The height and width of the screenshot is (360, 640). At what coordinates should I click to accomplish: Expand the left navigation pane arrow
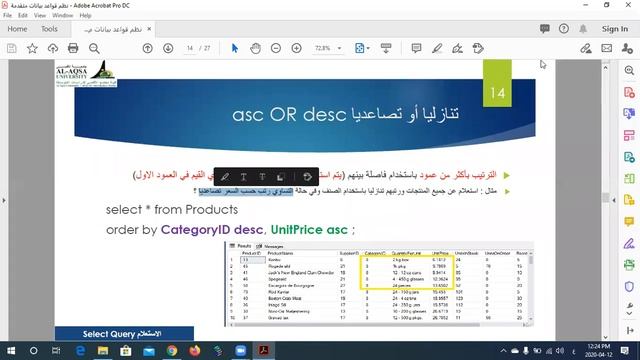click(4, 200)
